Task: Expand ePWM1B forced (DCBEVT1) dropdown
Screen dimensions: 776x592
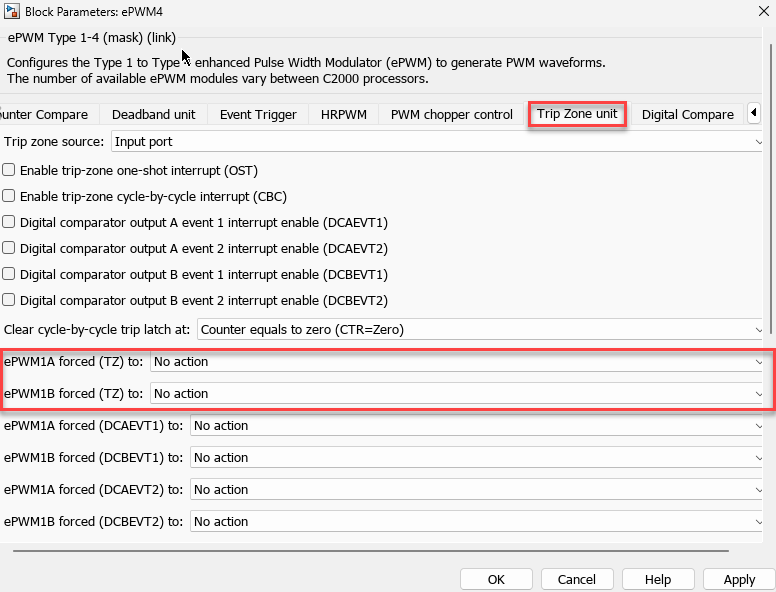Action: coord(477,457)
